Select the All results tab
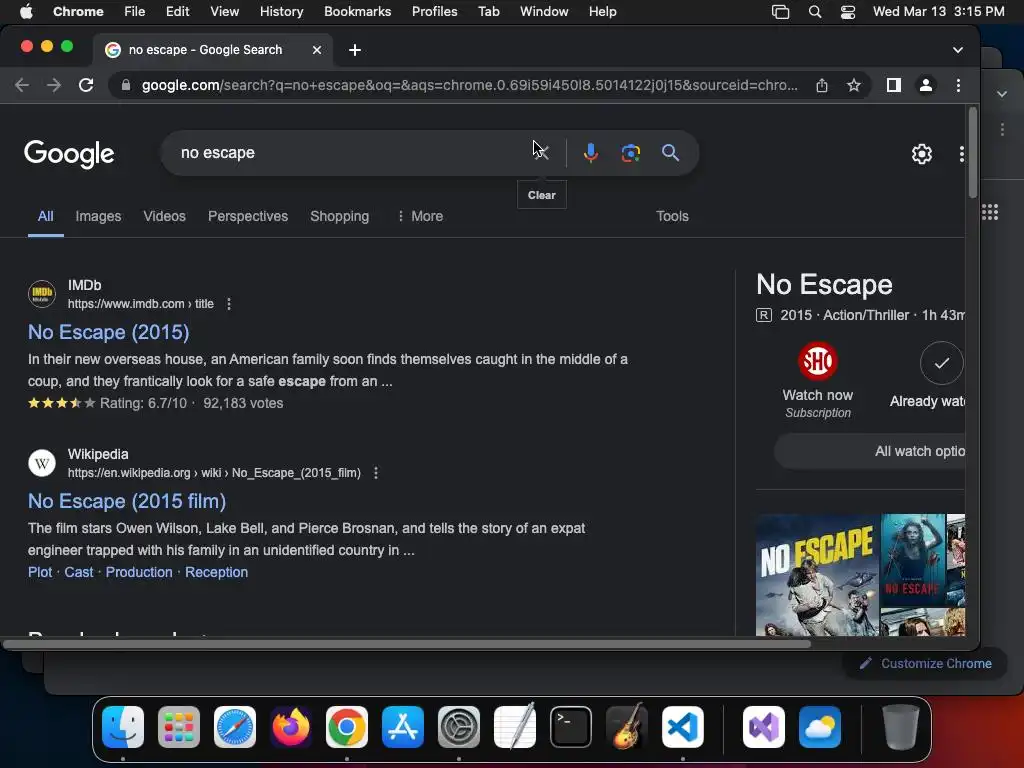This screenshot has height=768, width=1024. pyautogui.click(x=45, y=216)
